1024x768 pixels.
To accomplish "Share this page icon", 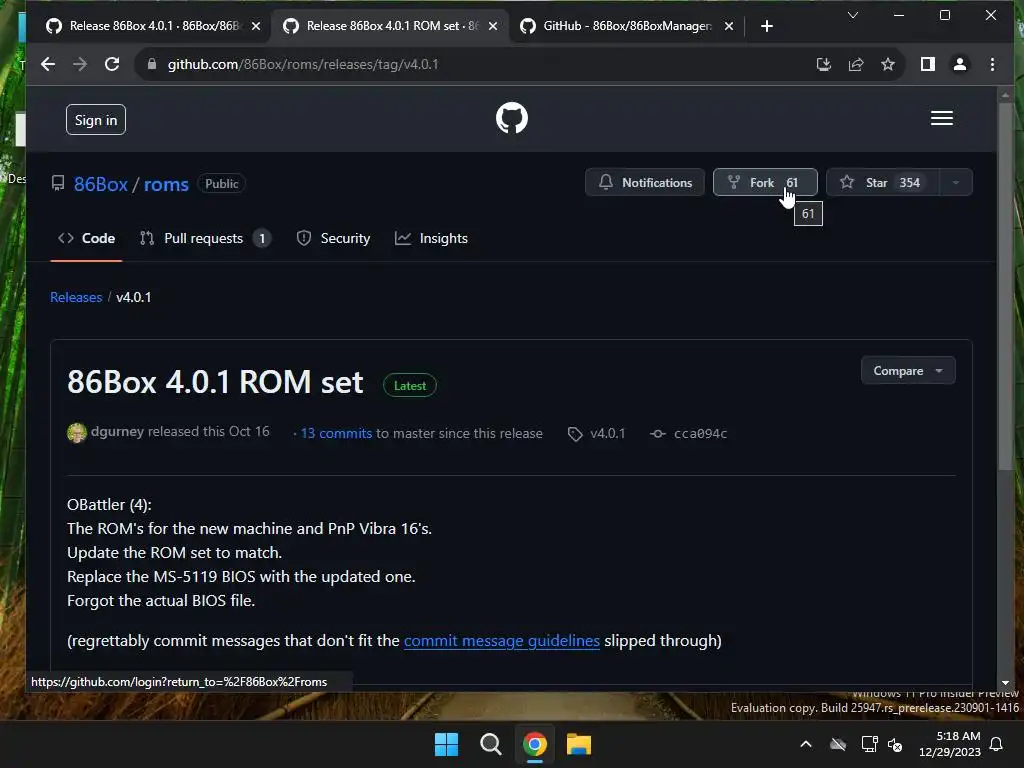I will (x=856, y=64).
